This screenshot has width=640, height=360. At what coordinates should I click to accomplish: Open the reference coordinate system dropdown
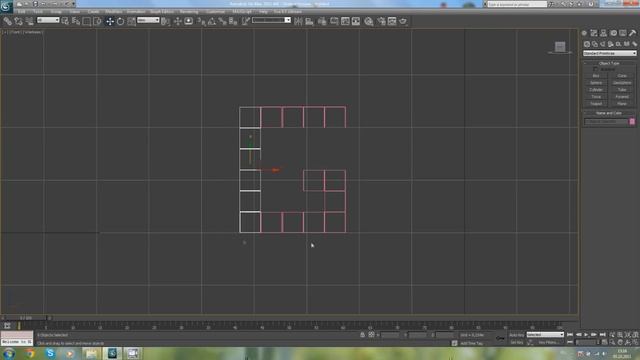point(148,20)
